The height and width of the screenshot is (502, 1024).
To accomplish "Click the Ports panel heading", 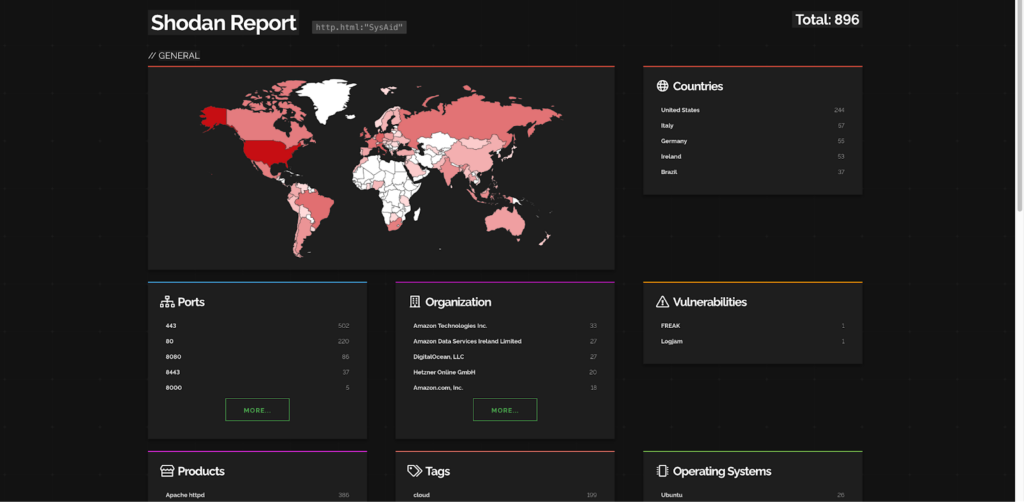I will (x=191, y=302).
